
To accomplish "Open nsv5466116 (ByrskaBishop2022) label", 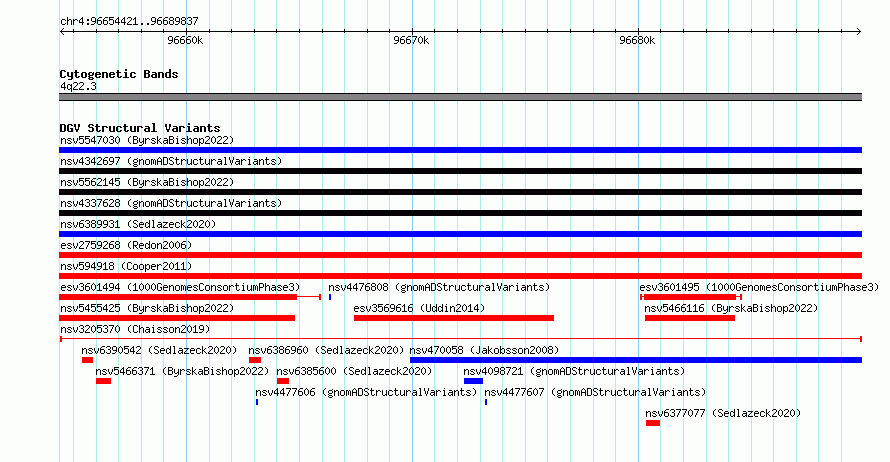I will tap(731, 308).
